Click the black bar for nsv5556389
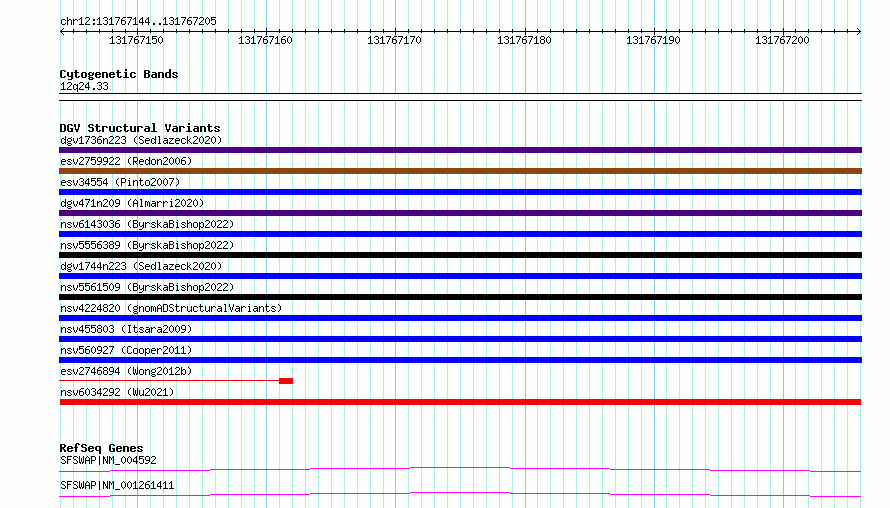This screenshot has height=508, width=890. click(x=460, y=255)
